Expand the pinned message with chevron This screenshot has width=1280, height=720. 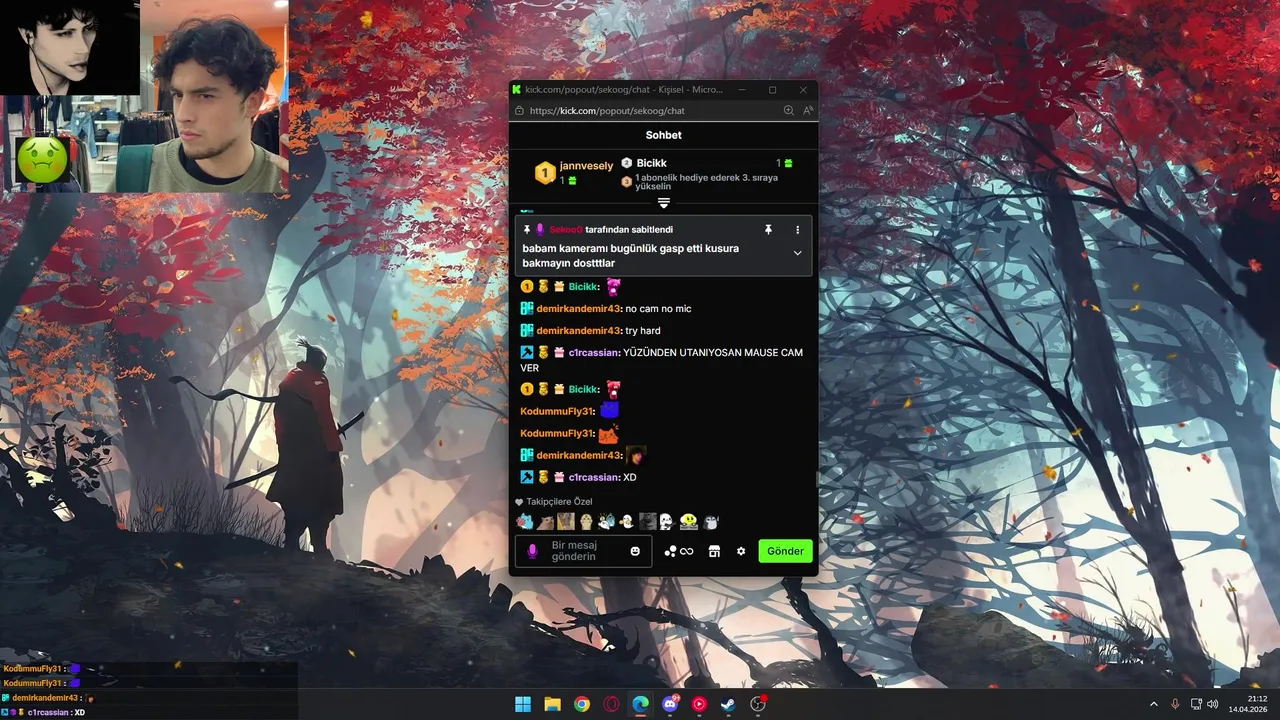tap(797, 253)
